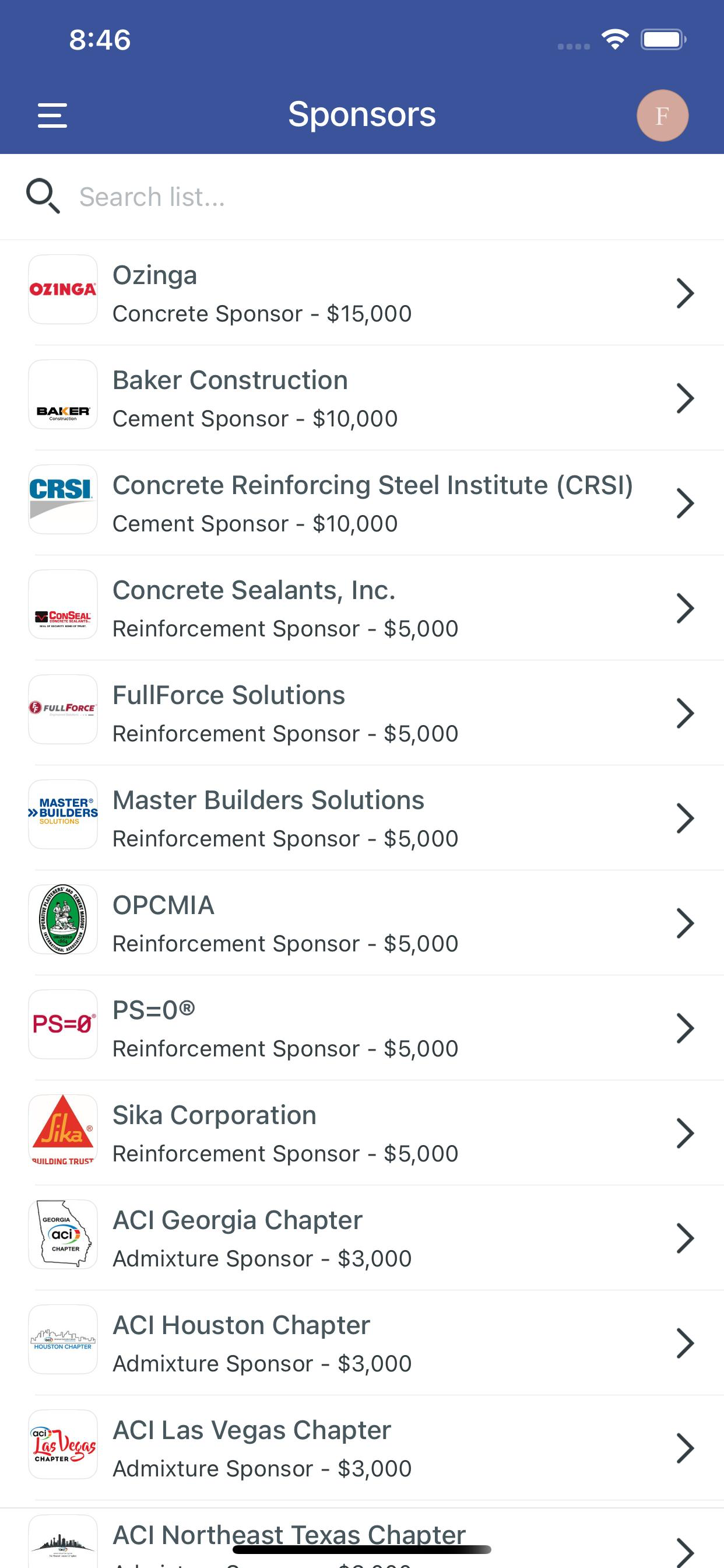Tap the OPCMIA seal logo
The width and height of the screenshot is (724, 1568).
click(x=63, y=919)
